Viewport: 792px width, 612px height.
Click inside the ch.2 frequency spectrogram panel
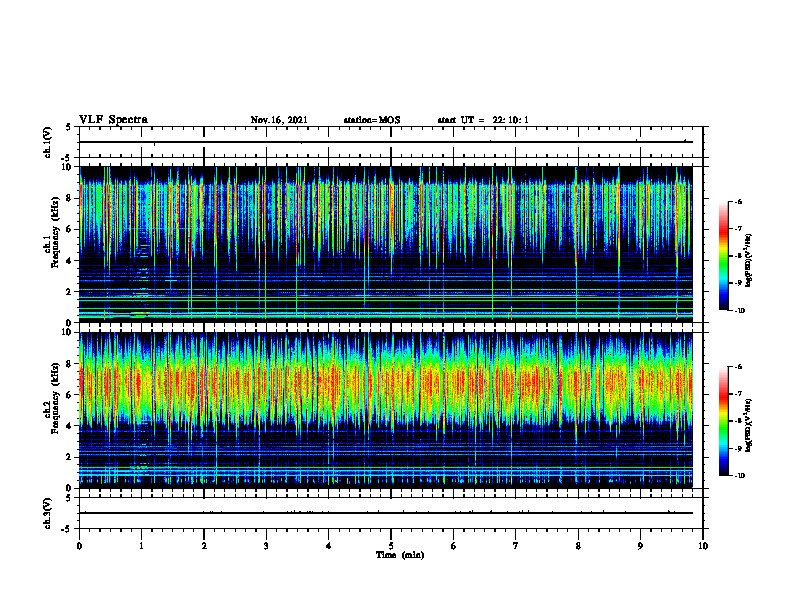tap(386, 410)
